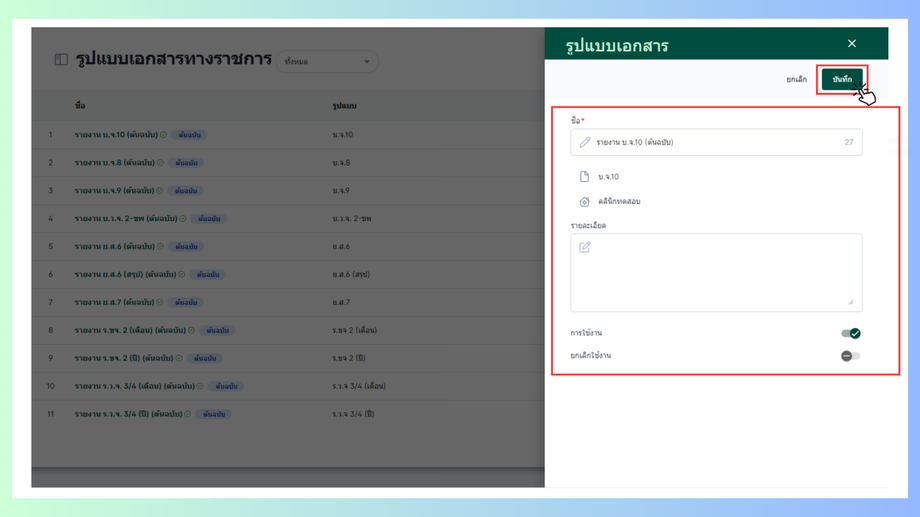Turn off the การใช้งาน switch
Viewport: 920px width, 517px height.
pyautogui.click(x=851, y=333)
